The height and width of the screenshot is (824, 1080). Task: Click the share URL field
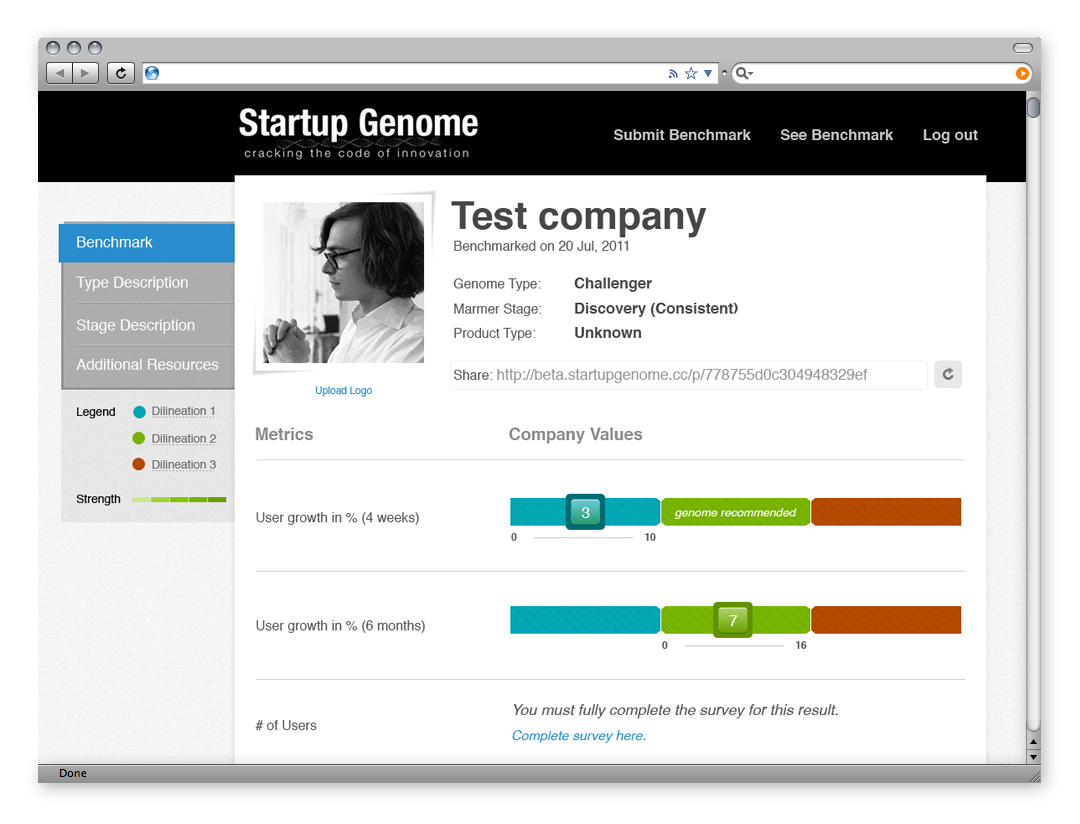coord(689,375)
